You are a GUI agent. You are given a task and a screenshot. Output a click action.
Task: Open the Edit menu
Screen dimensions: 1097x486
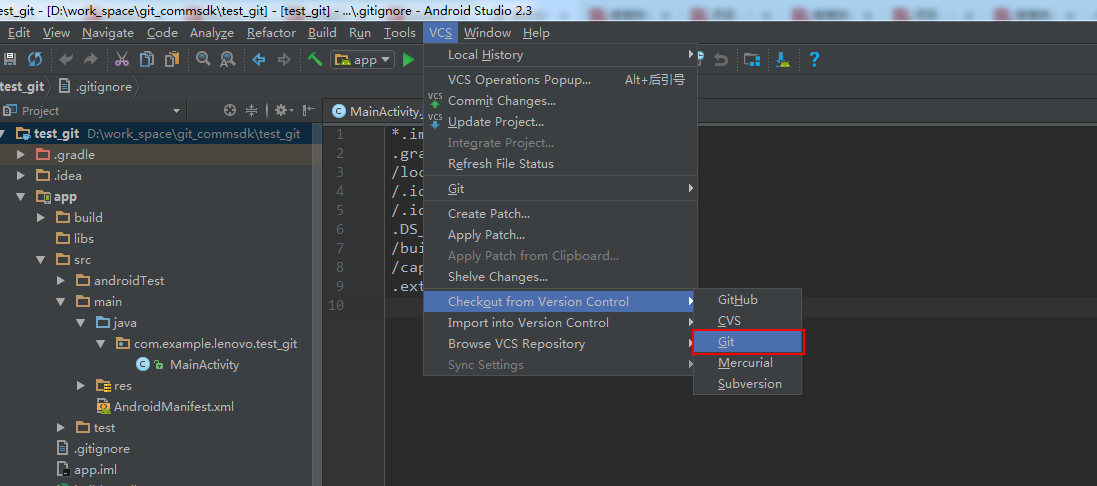coord(19,33)
